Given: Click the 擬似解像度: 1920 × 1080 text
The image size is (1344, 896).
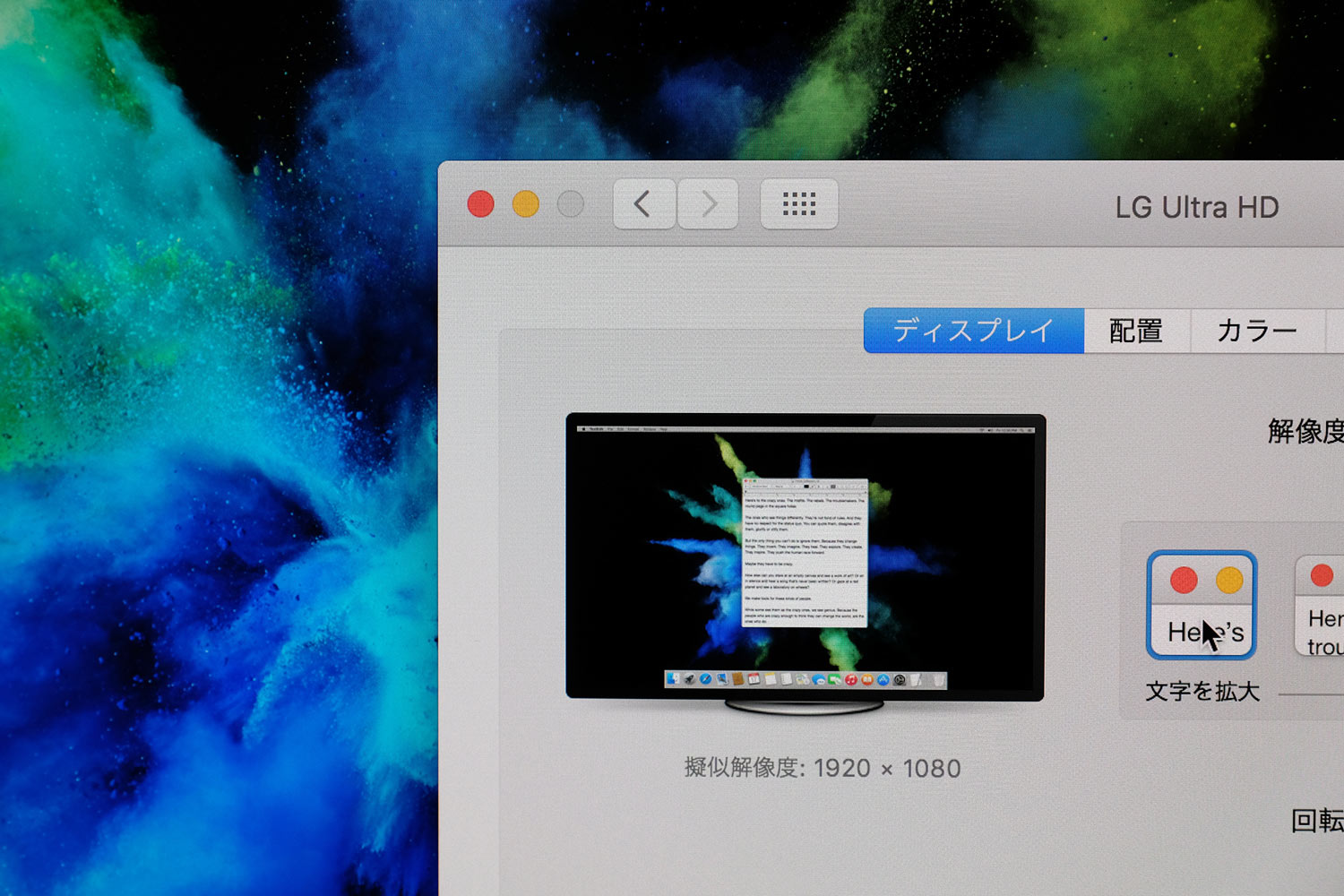Looking at the screenshot, I should [x=823, y=768].
